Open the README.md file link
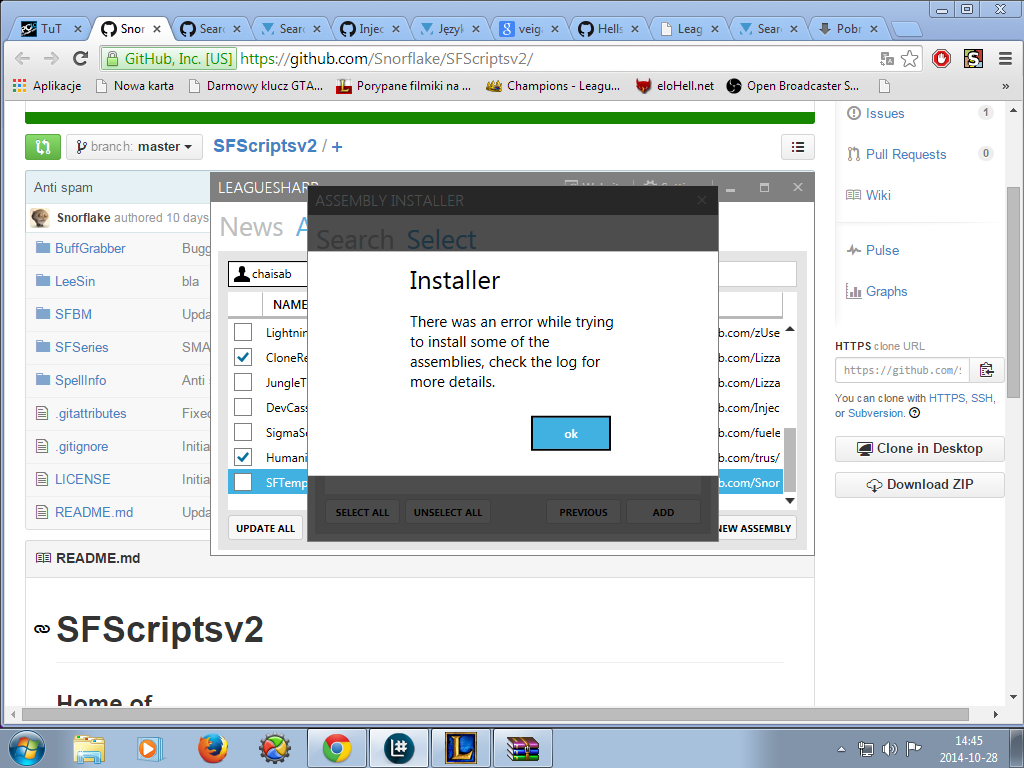Screen dimensions: 1024x768 94,513
